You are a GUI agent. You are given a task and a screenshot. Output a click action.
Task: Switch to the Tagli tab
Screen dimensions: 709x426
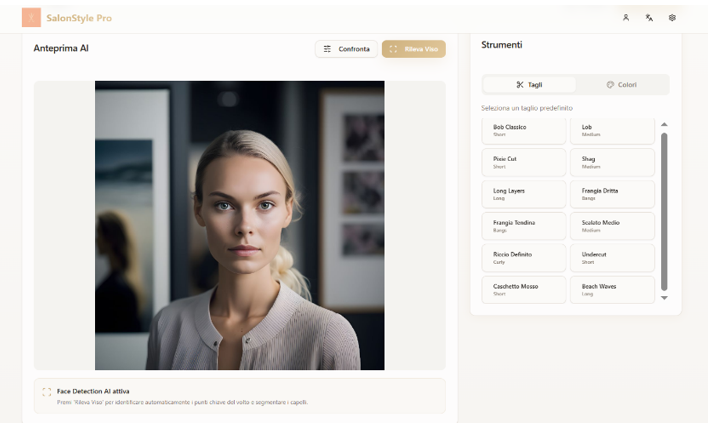tap(529, 85)
